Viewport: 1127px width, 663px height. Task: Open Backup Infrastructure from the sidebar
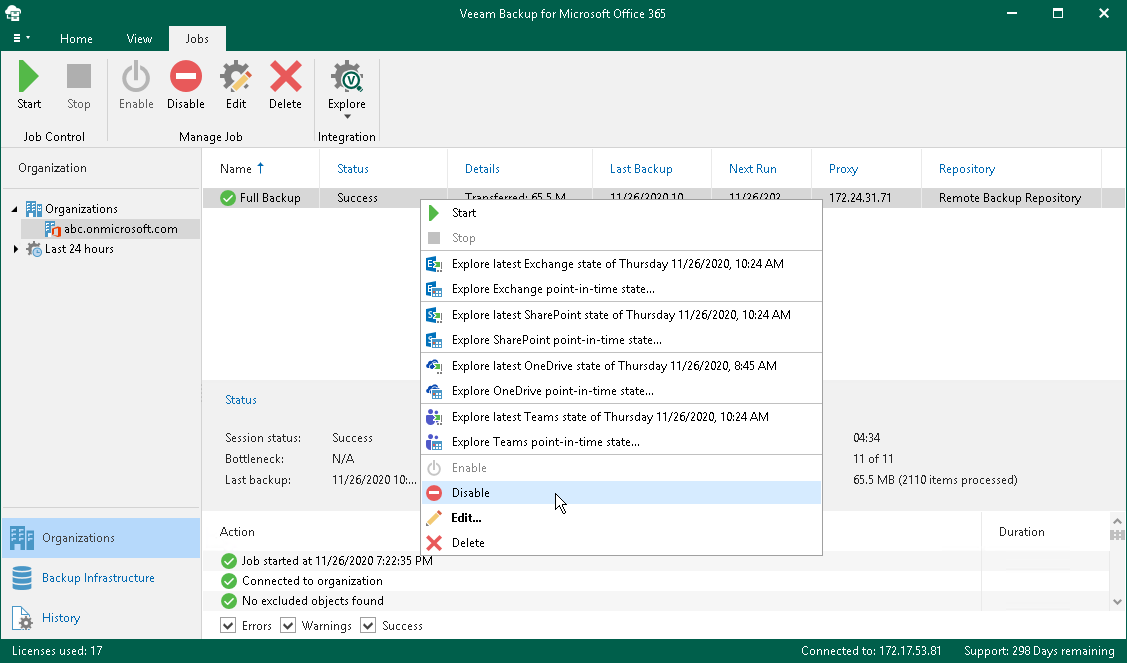(98, 578)
